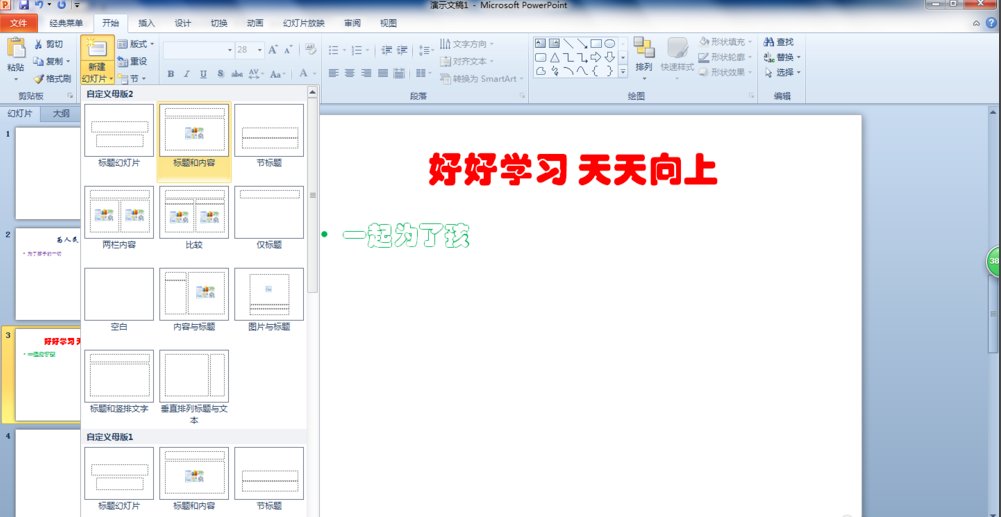Align text right in paragraph group
The height and width of the screenshot is (517, 1001).
click(366, 73)
